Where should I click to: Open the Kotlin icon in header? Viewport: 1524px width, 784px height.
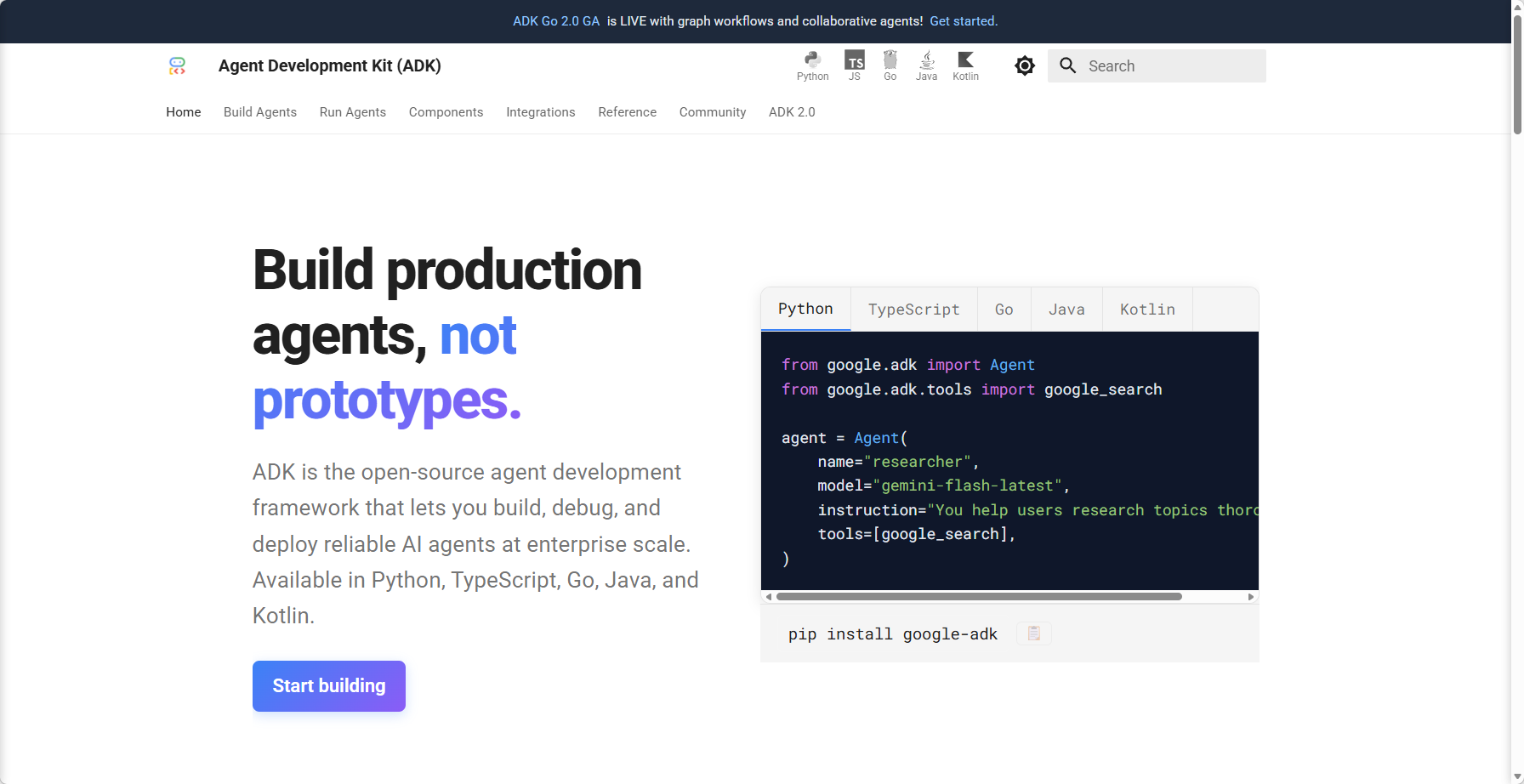965,65
